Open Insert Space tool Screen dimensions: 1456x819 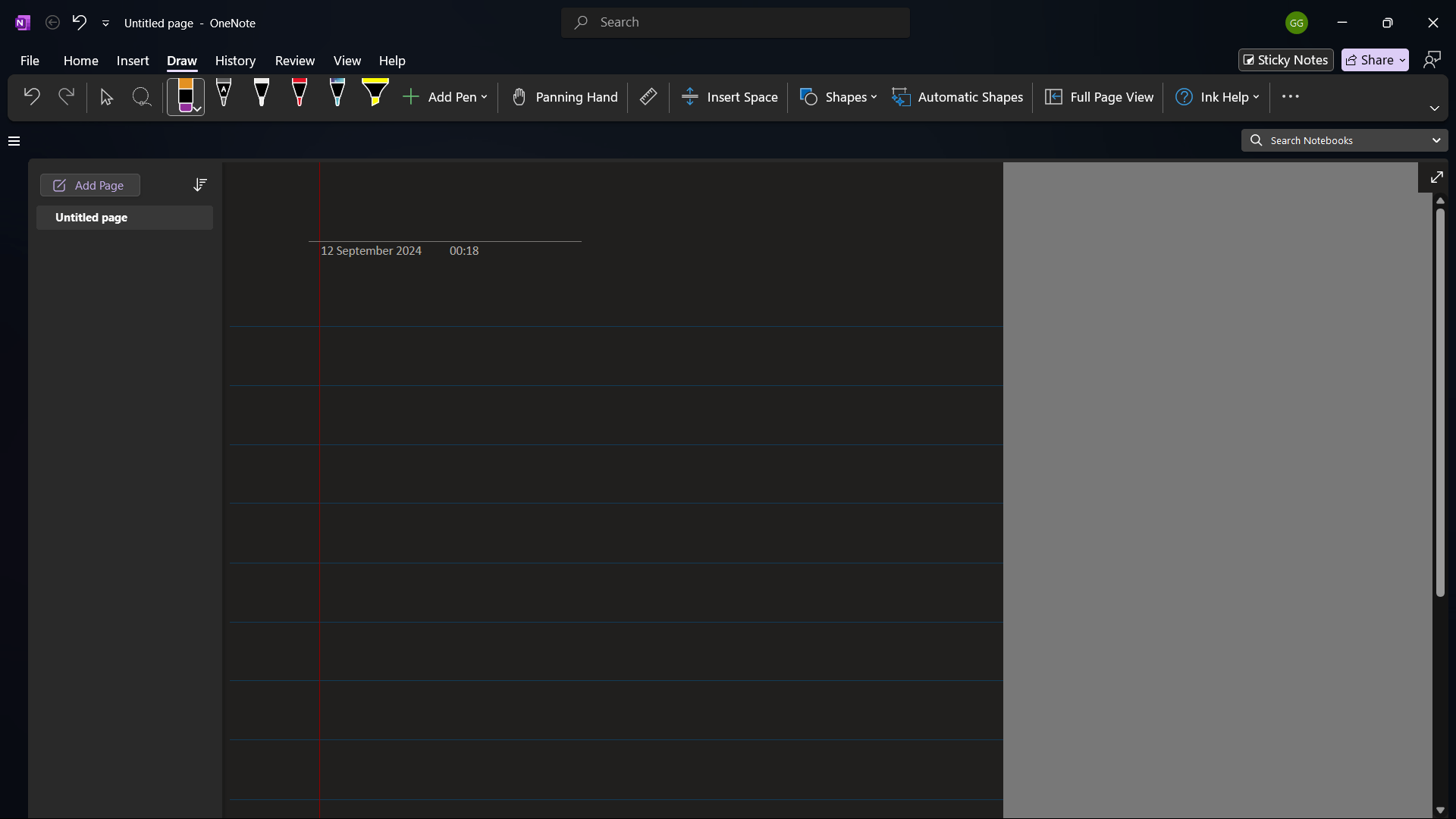(x=730, y=97)
